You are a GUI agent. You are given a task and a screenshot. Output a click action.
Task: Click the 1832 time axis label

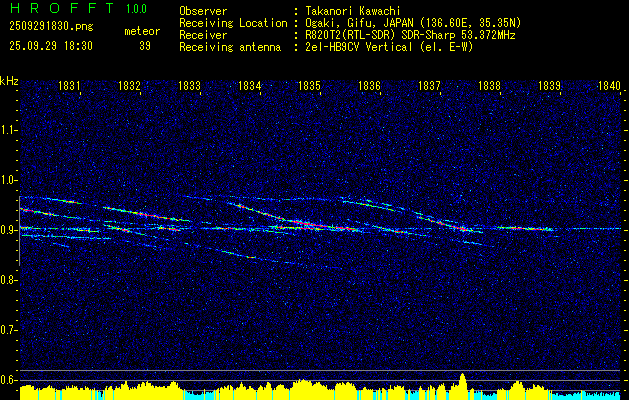(129, 86)
